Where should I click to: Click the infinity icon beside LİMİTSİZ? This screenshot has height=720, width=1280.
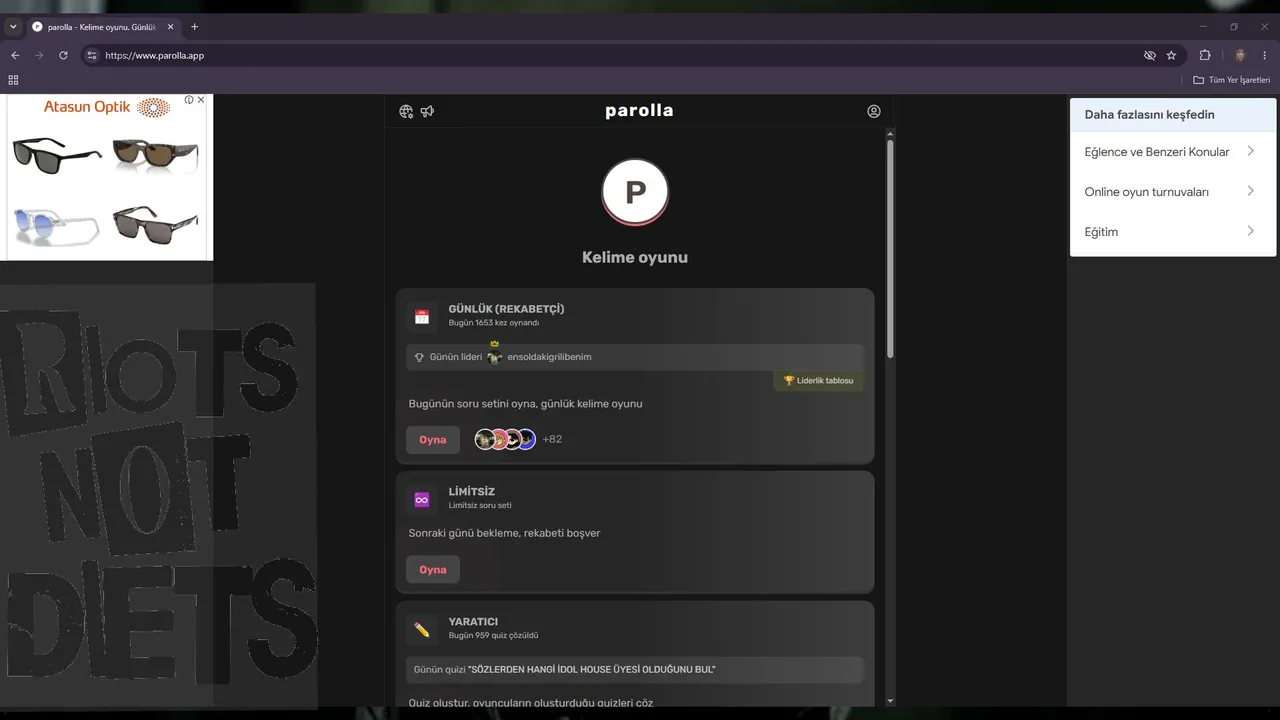pos(422,500)
